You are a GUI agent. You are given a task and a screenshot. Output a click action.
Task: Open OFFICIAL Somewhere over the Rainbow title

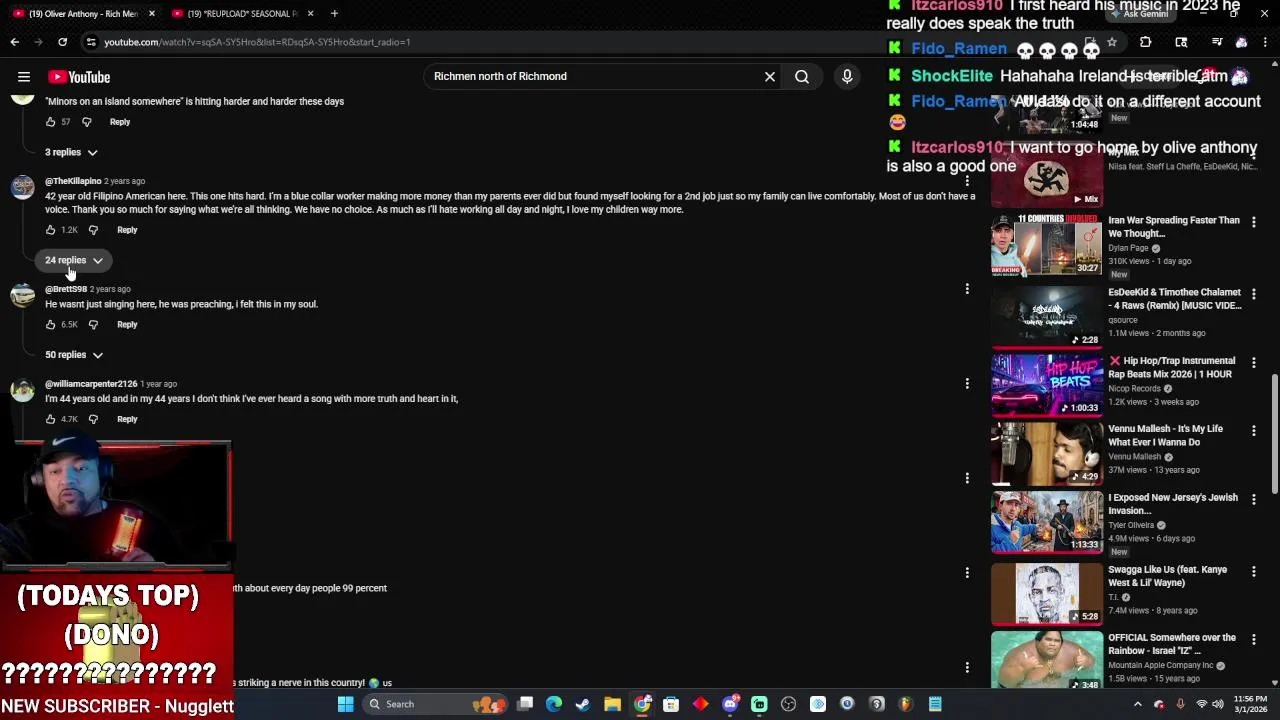point(1172,644)
